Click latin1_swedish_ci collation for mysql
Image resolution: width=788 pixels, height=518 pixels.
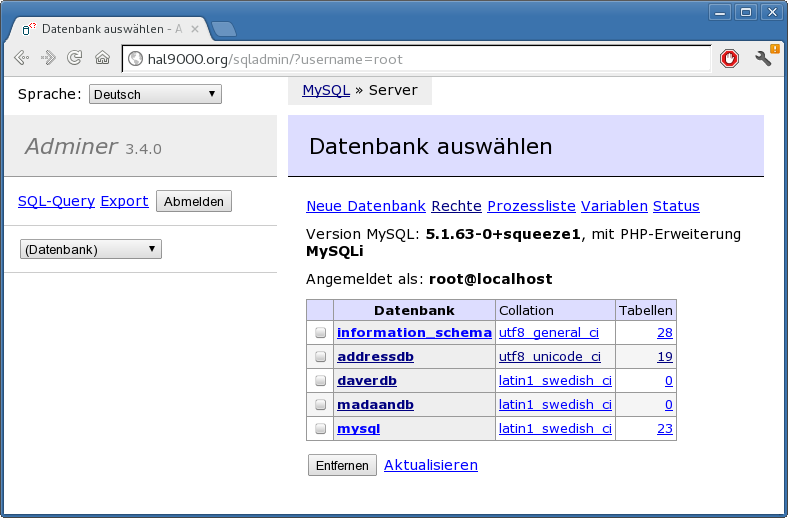[x=555, y=429]
